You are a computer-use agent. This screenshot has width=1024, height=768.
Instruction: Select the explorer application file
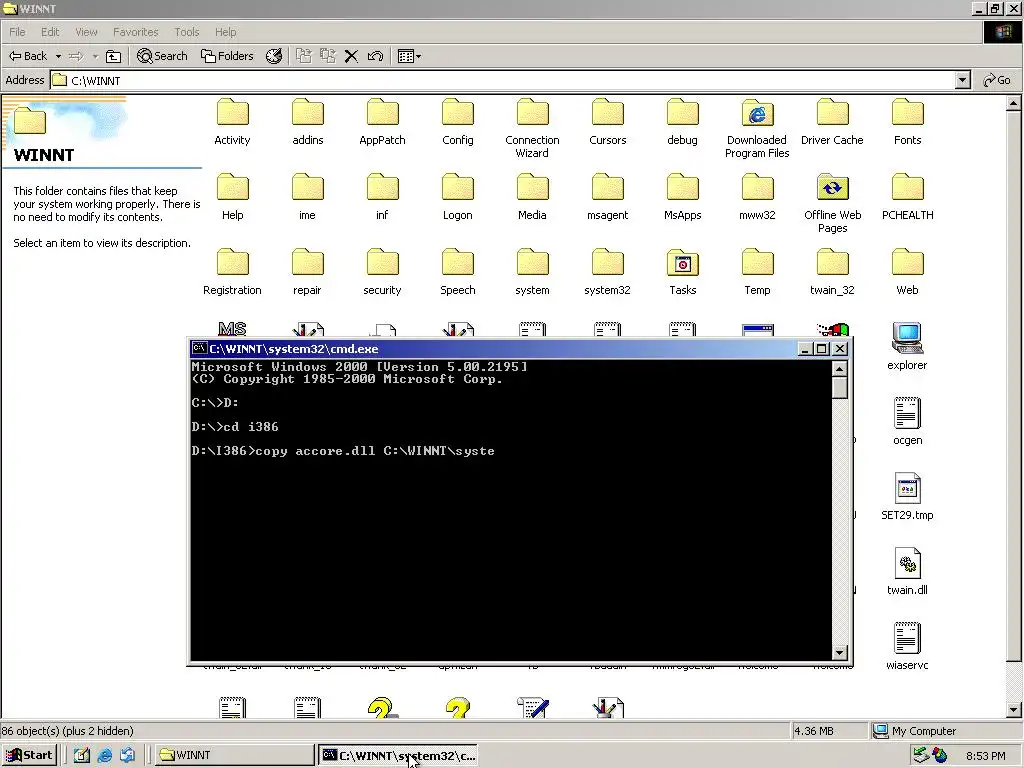tap(907, 347)
